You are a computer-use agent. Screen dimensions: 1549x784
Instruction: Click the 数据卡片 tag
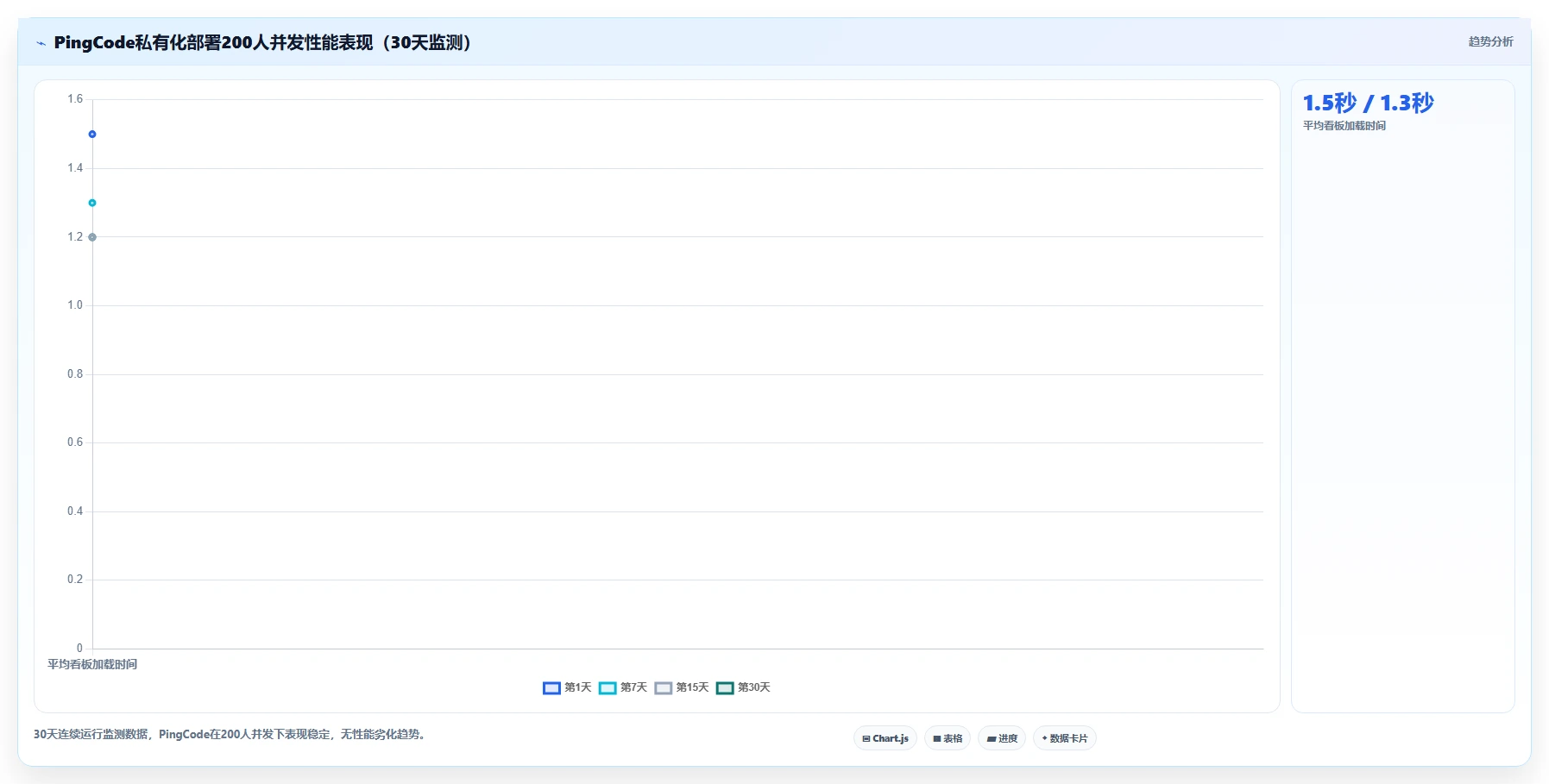click(1065, 738)
